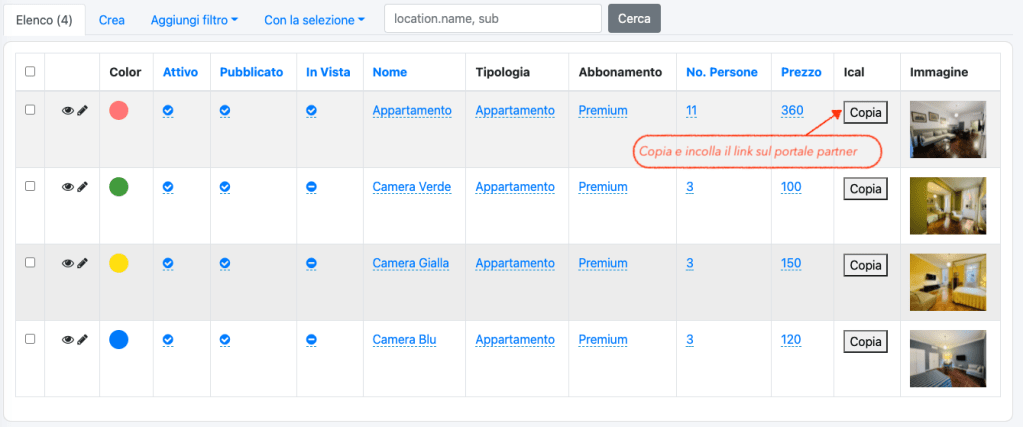1023x427 pixels.
Task: Click the yellow color circle for Camera Gialla
Action: tap(119, 263)
